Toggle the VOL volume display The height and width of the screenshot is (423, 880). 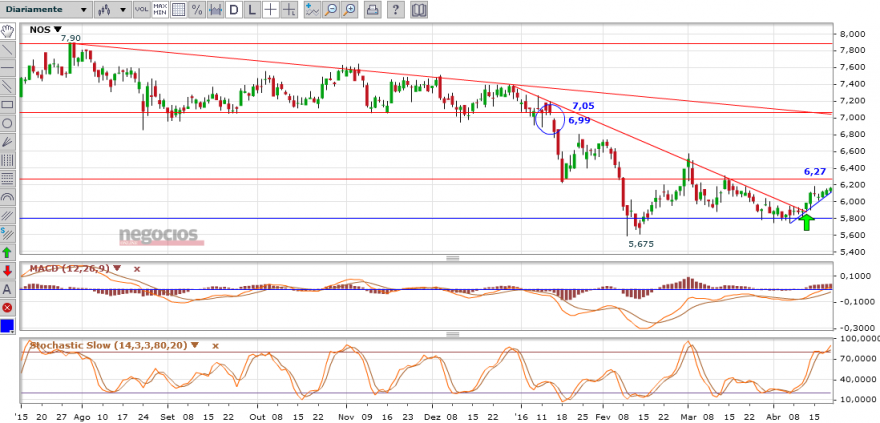click(141, 10)
